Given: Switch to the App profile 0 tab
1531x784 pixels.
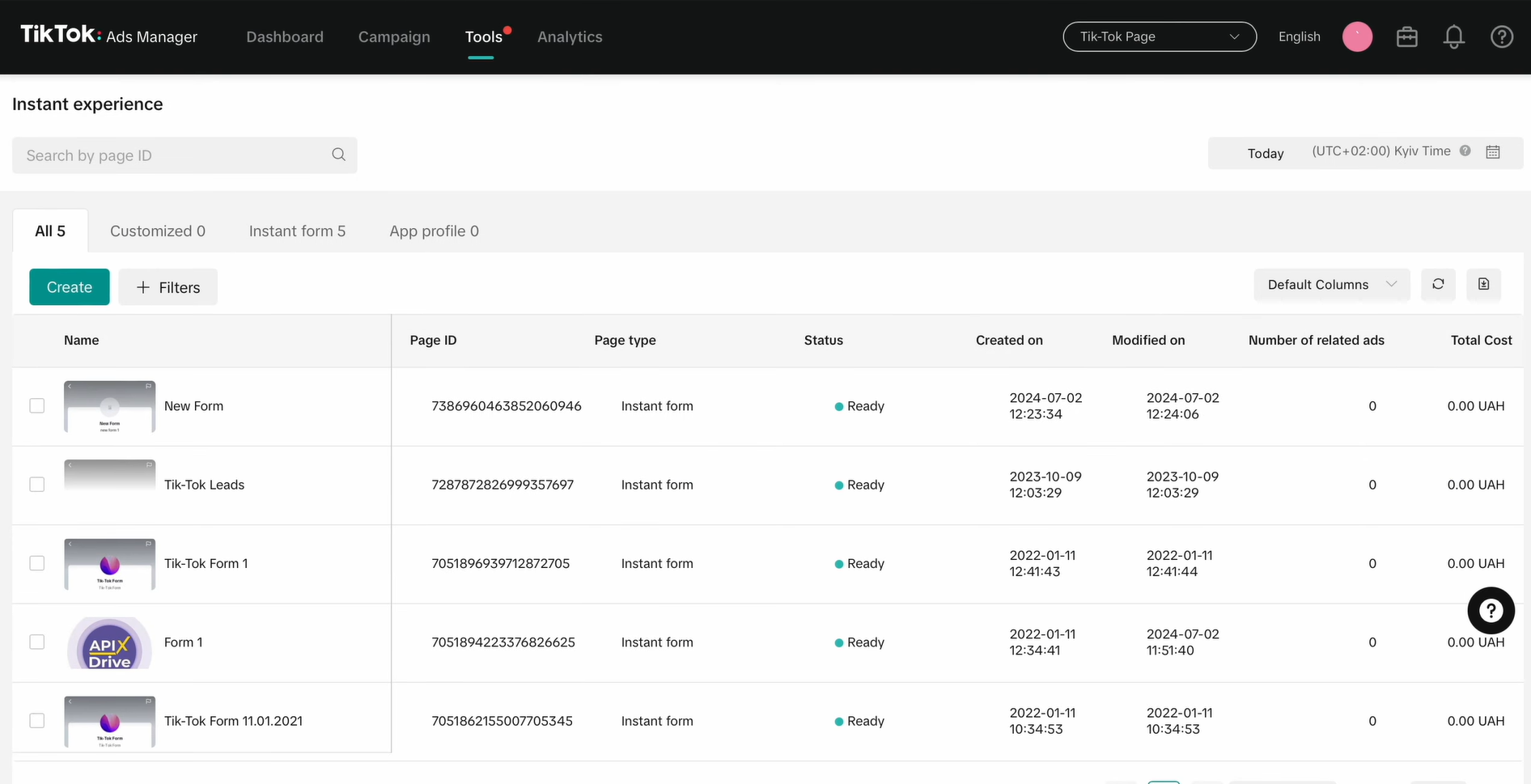Looking at the screenshot, I should 434,231.
